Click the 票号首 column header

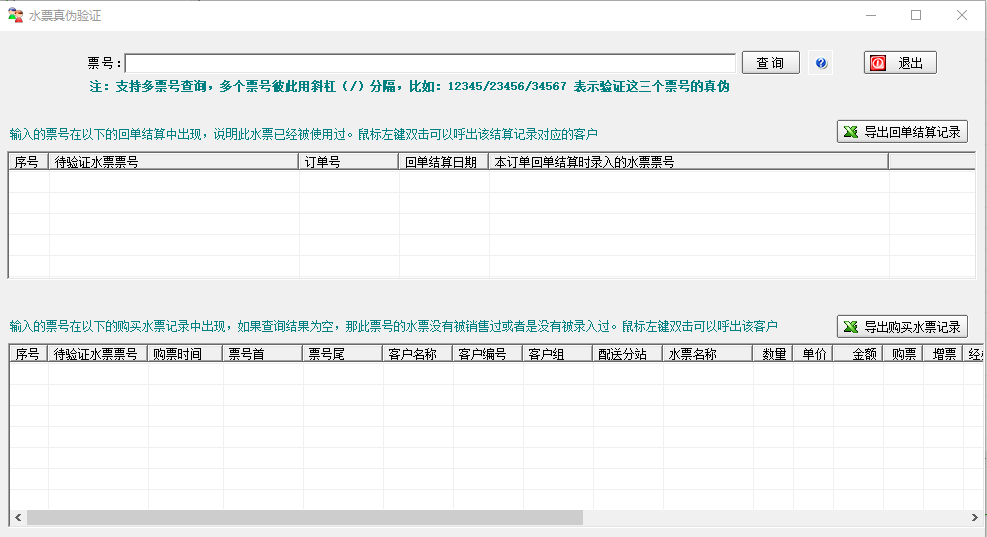pos(262,354)
